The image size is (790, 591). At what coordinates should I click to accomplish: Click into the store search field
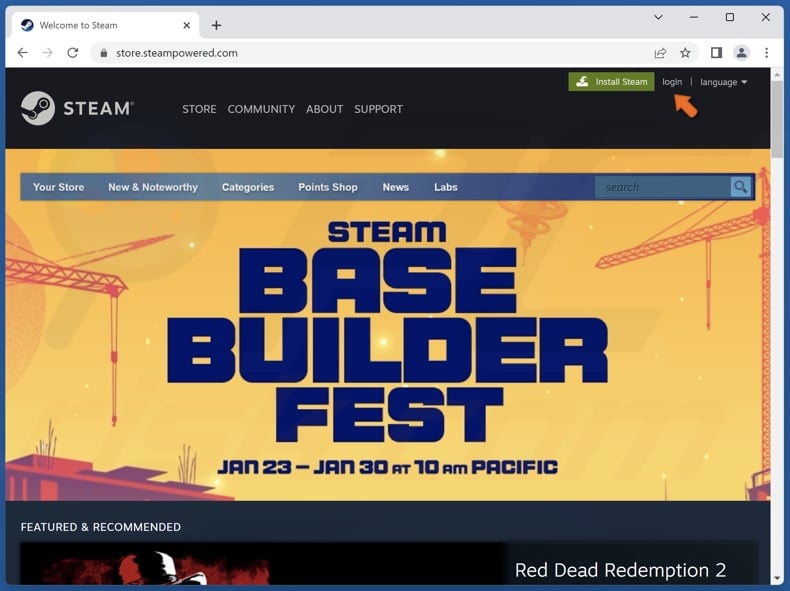[x=663, y=187]
